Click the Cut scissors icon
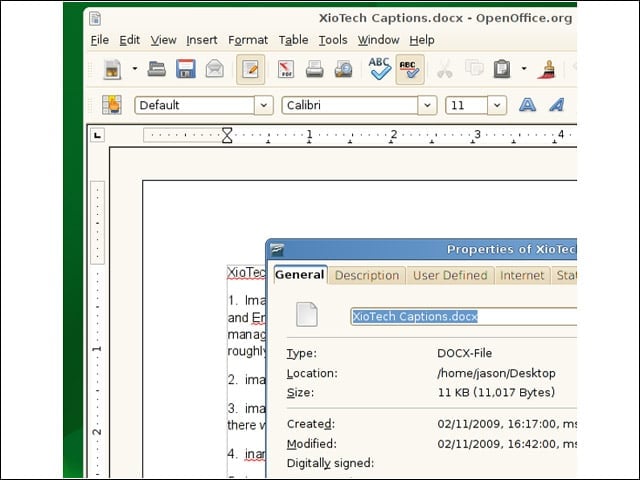Screen dimensions: 640x480 point(444,69)
